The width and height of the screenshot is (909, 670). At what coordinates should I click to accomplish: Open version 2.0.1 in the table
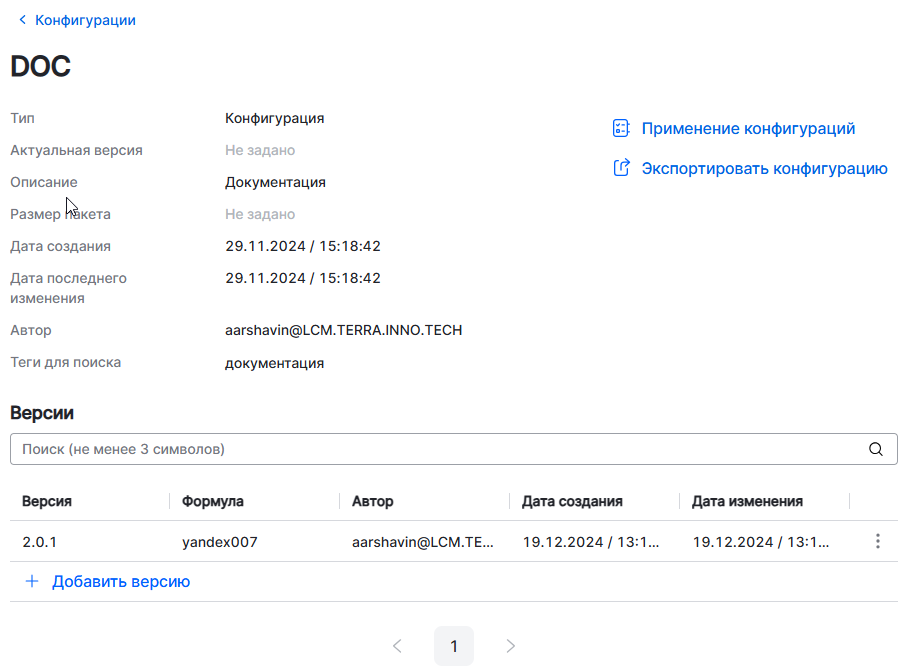pos(40,542)
